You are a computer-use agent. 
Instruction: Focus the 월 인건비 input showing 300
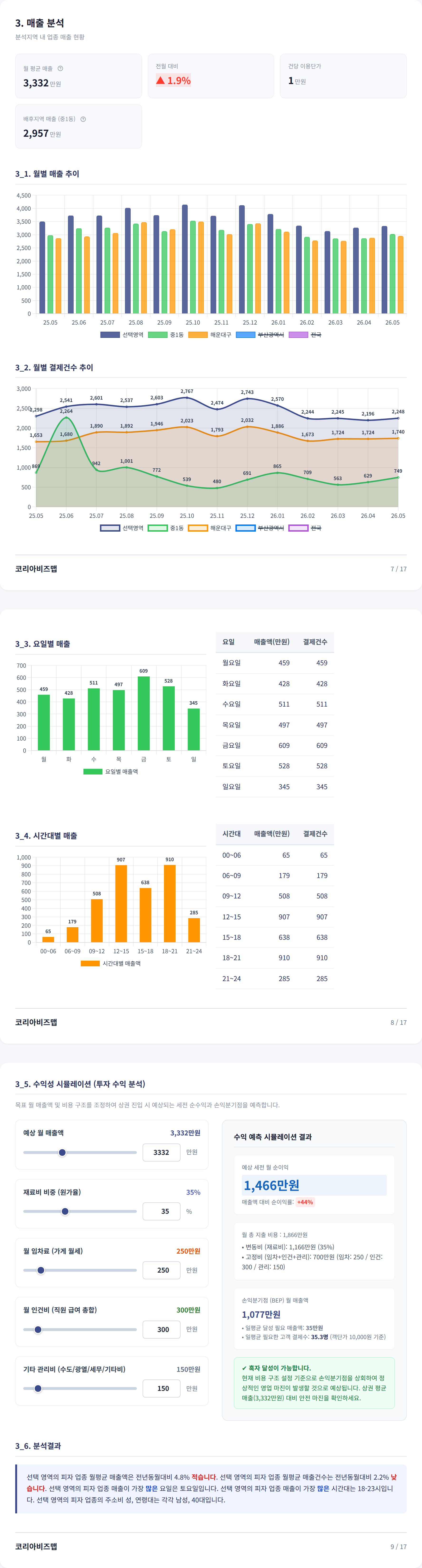[161, 1329]
